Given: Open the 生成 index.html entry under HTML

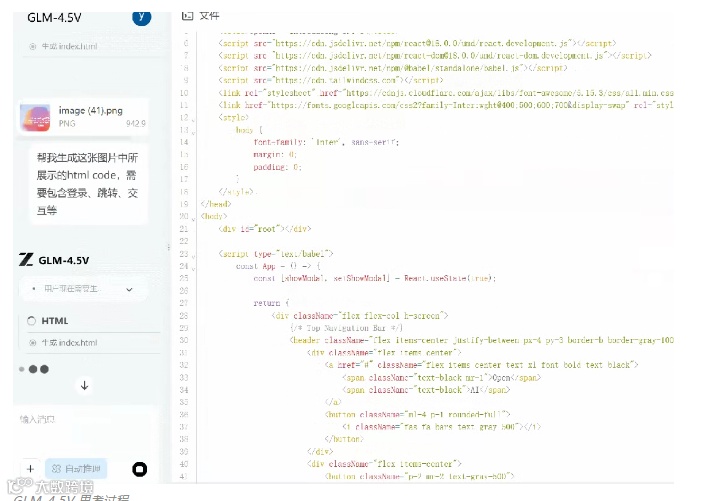Looking at the screenshot, I should pos(69,343).
